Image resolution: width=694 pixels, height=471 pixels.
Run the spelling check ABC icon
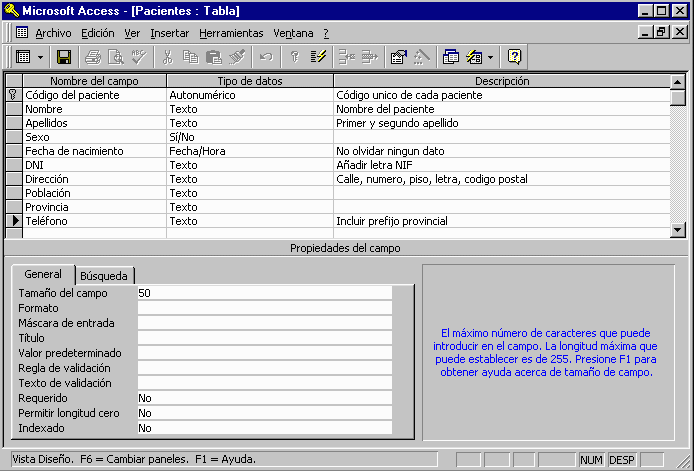(x=139, y=57)
